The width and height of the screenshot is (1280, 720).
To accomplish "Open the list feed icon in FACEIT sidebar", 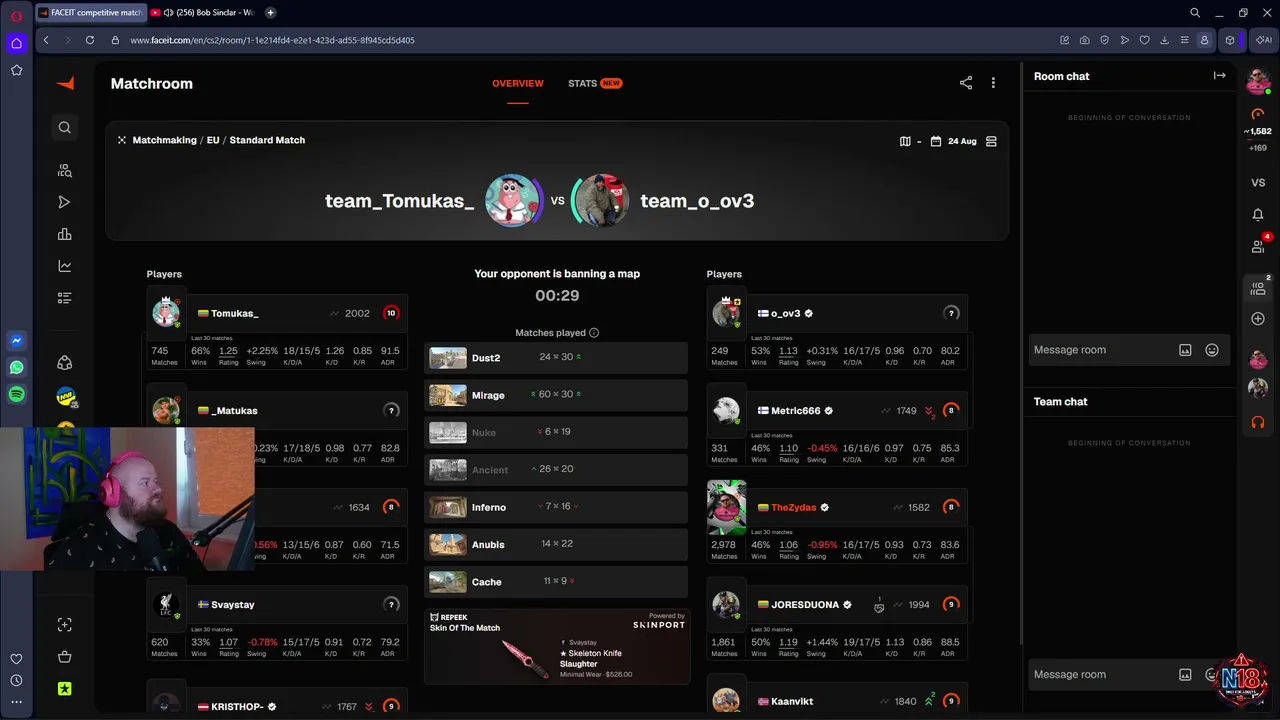I will click(65, 298).
